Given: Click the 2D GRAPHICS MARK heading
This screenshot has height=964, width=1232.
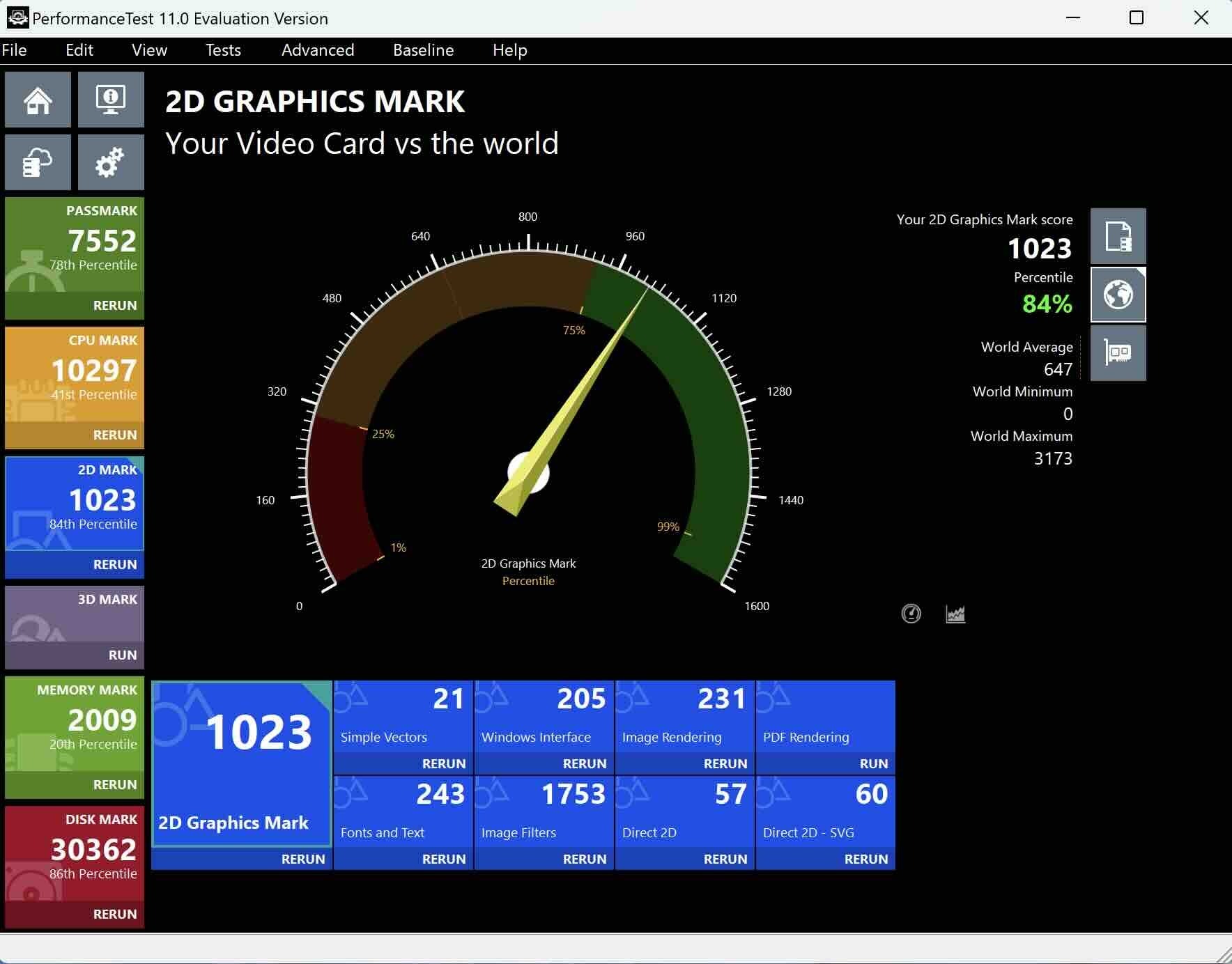Looking at the screenshot, I should (315, 102).
